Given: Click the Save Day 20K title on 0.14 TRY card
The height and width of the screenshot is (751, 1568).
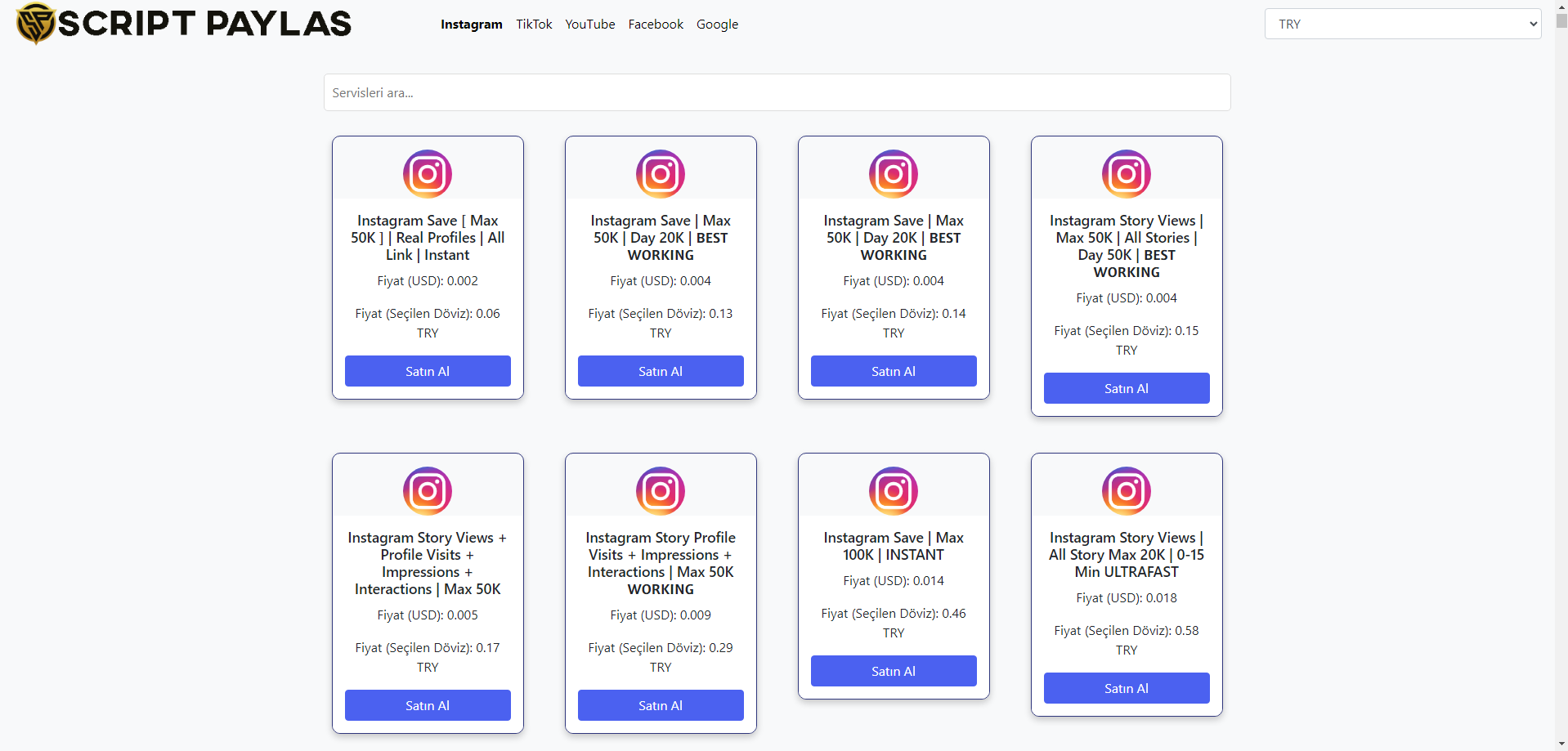Looking at the screenshot, I should click(894, 238).
